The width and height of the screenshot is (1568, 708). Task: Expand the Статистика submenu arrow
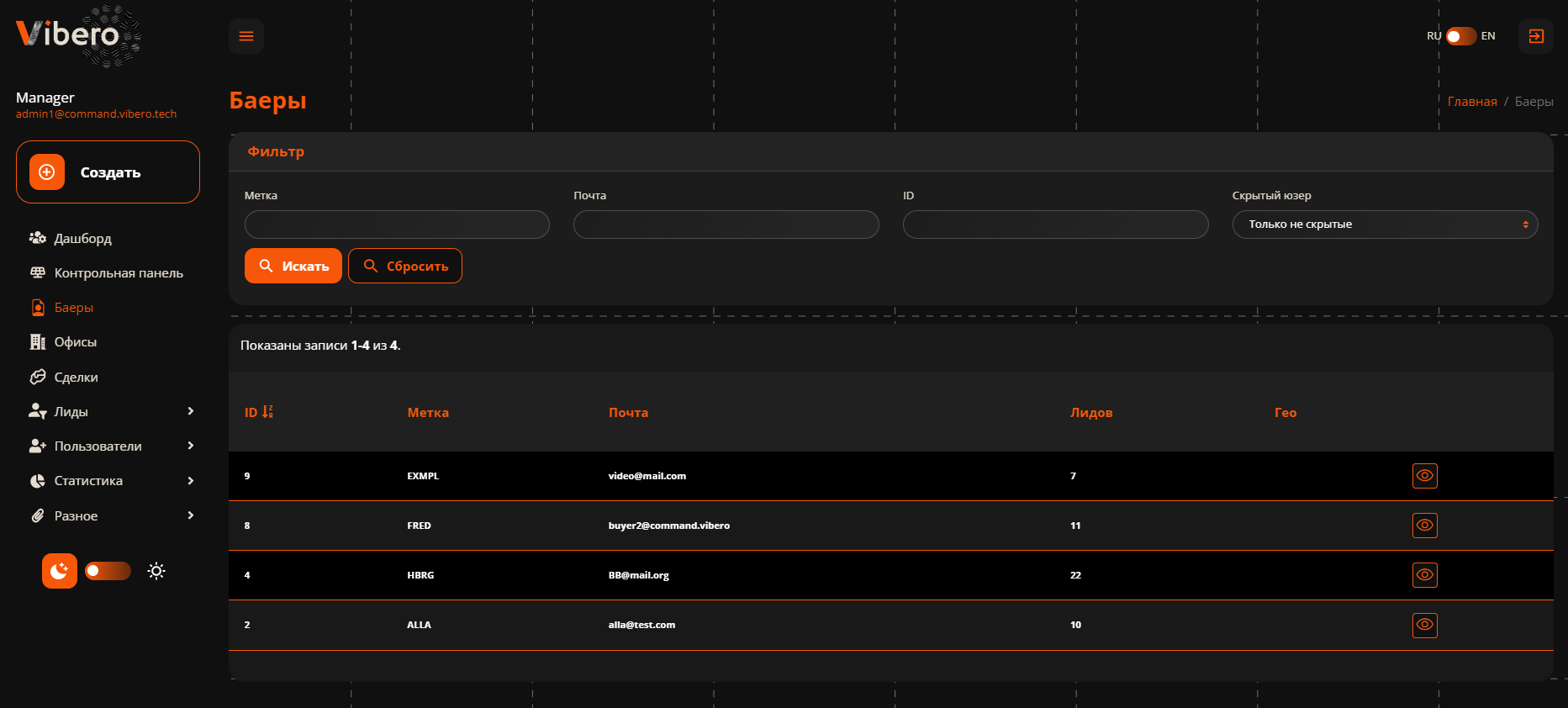pos(191,481)
